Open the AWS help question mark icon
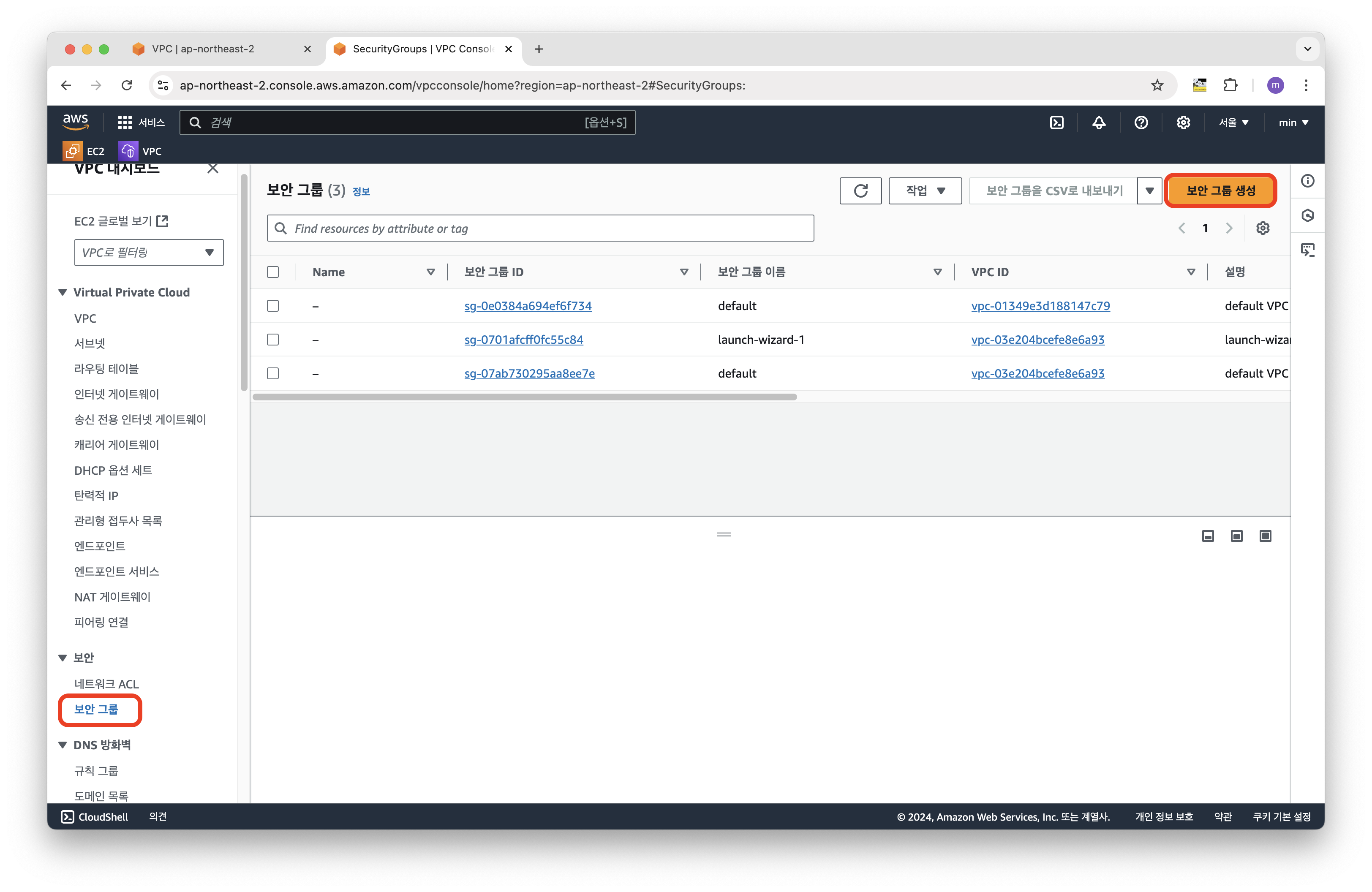The height and width of the screenshot is (892, 1372). [1141, 122]
